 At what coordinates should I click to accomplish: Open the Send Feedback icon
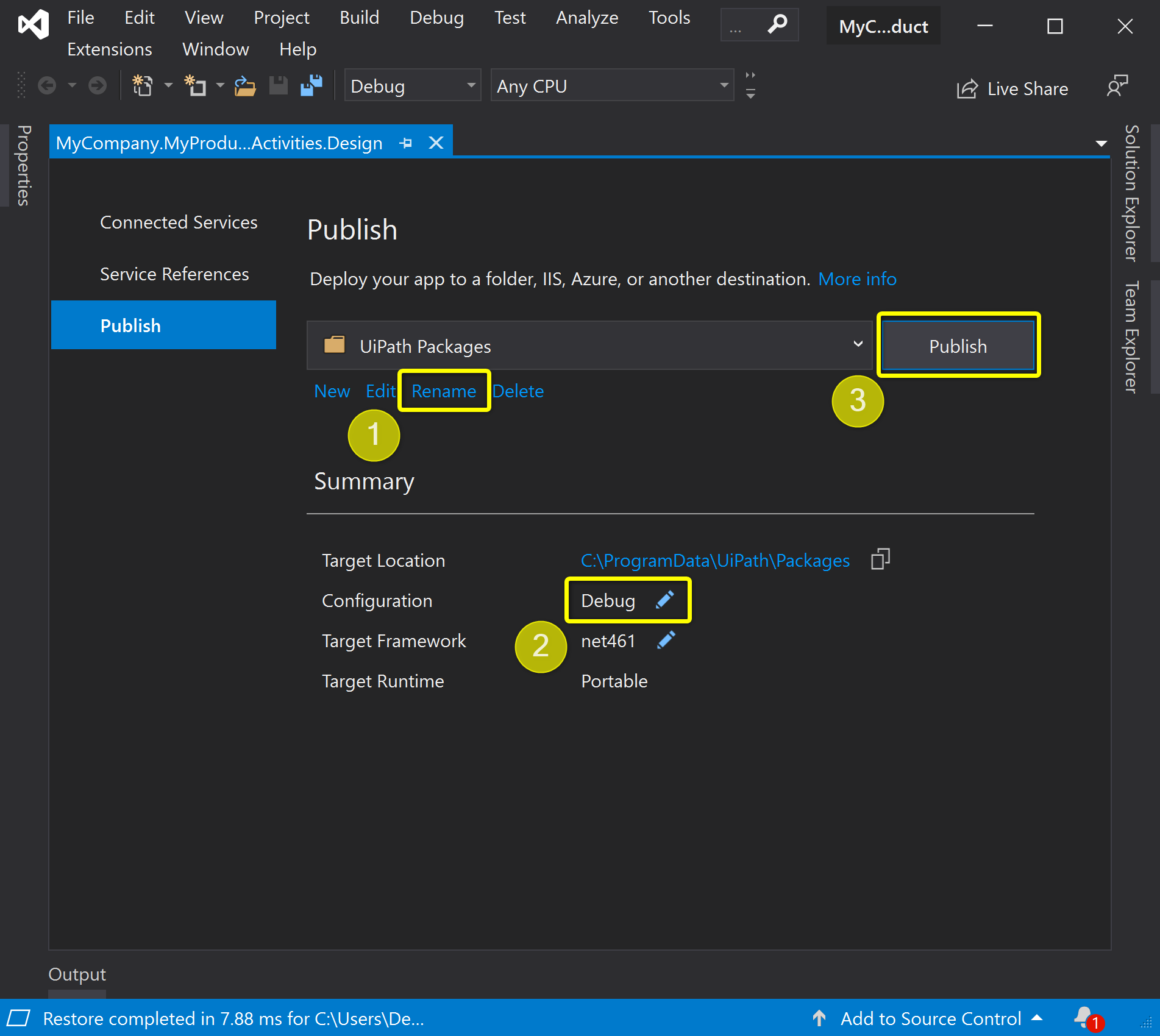(x=1117, y=87)
